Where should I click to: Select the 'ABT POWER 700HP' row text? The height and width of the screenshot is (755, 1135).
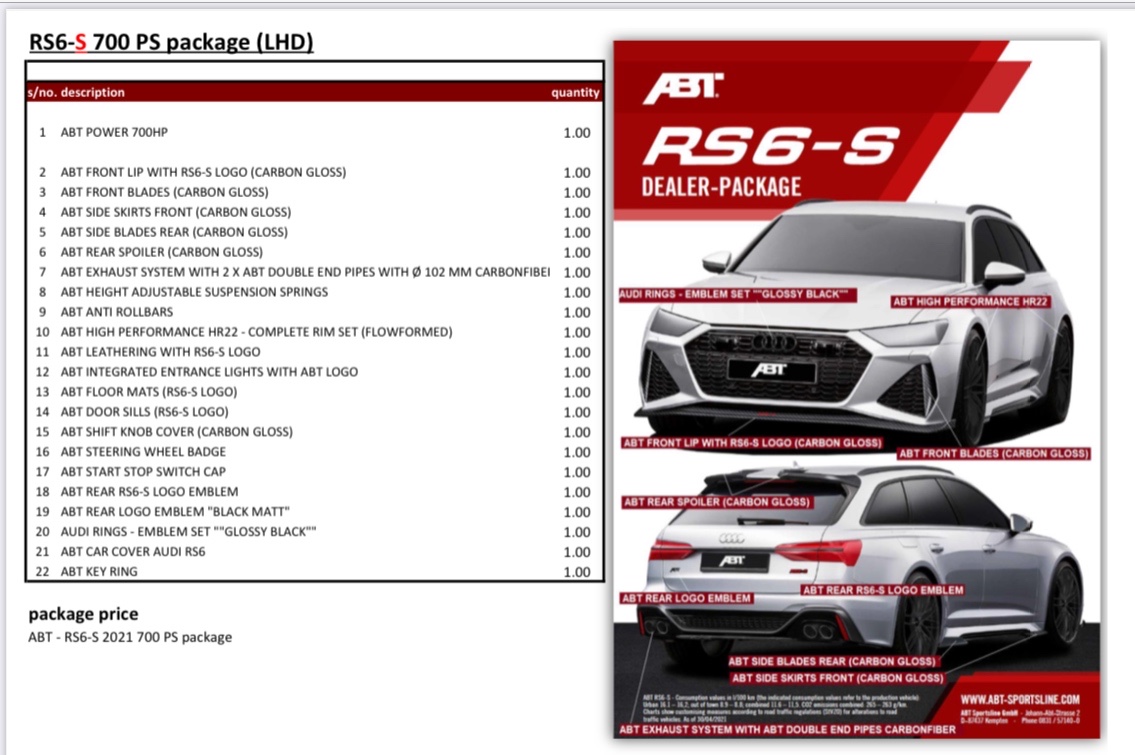coord(114,132)
